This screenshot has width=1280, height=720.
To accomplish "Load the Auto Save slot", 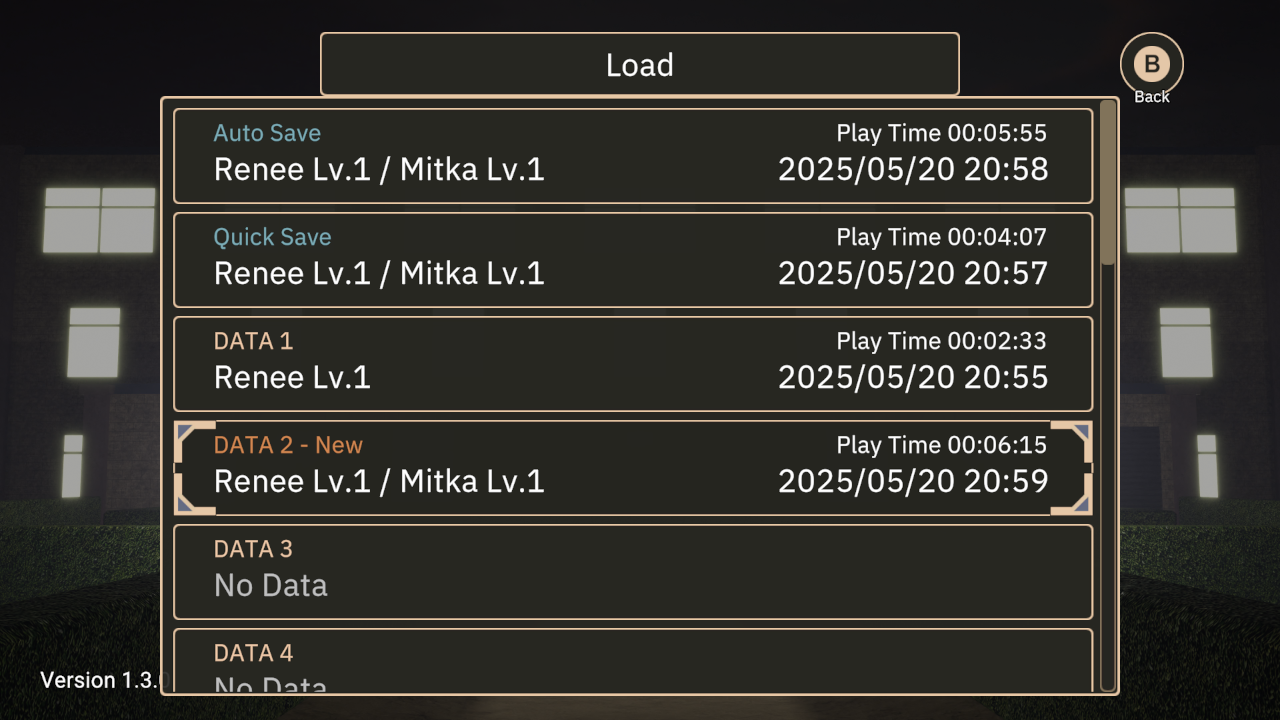I will pyautogui.click(x=633, y=156).
